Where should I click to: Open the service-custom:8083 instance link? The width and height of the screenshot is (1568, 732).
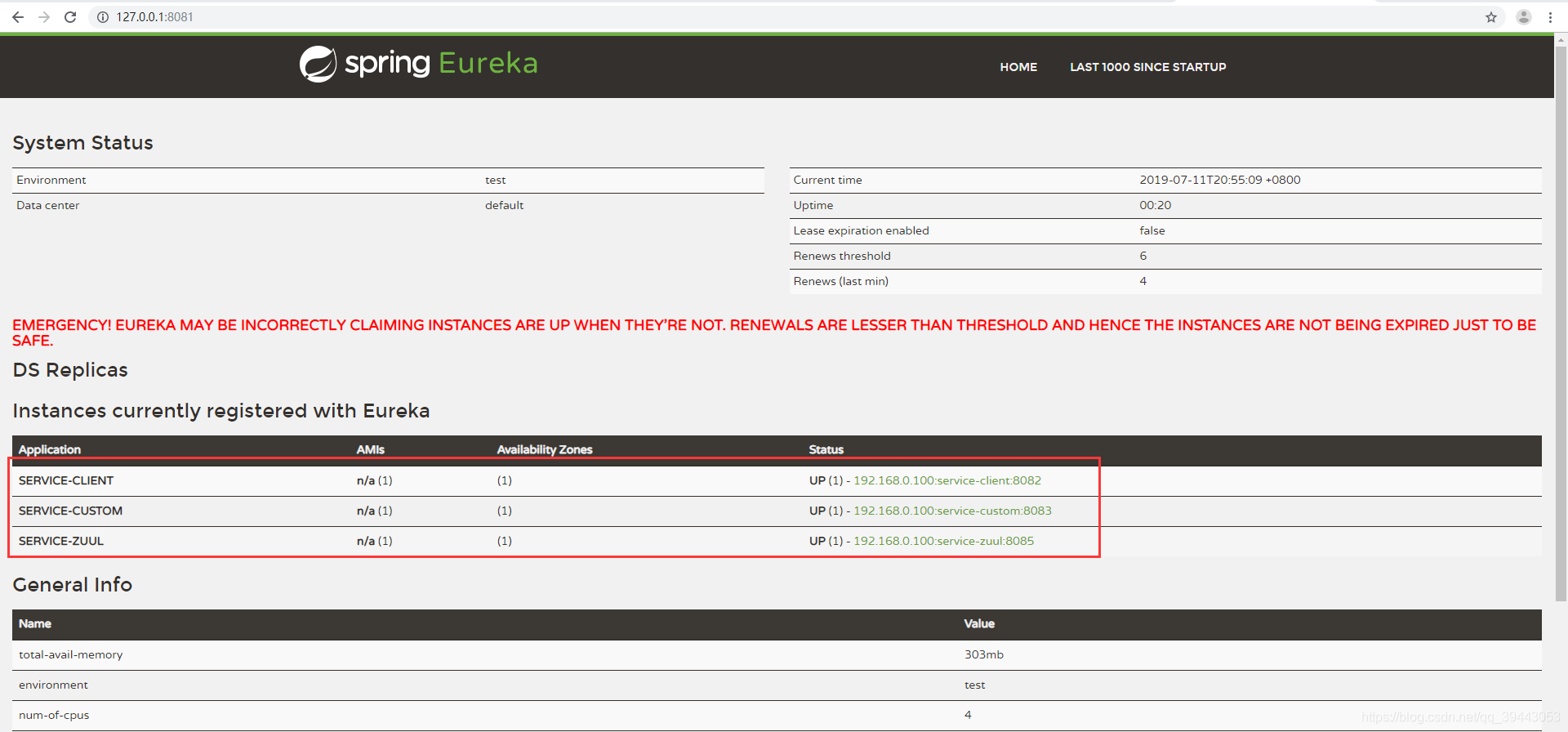952,511
